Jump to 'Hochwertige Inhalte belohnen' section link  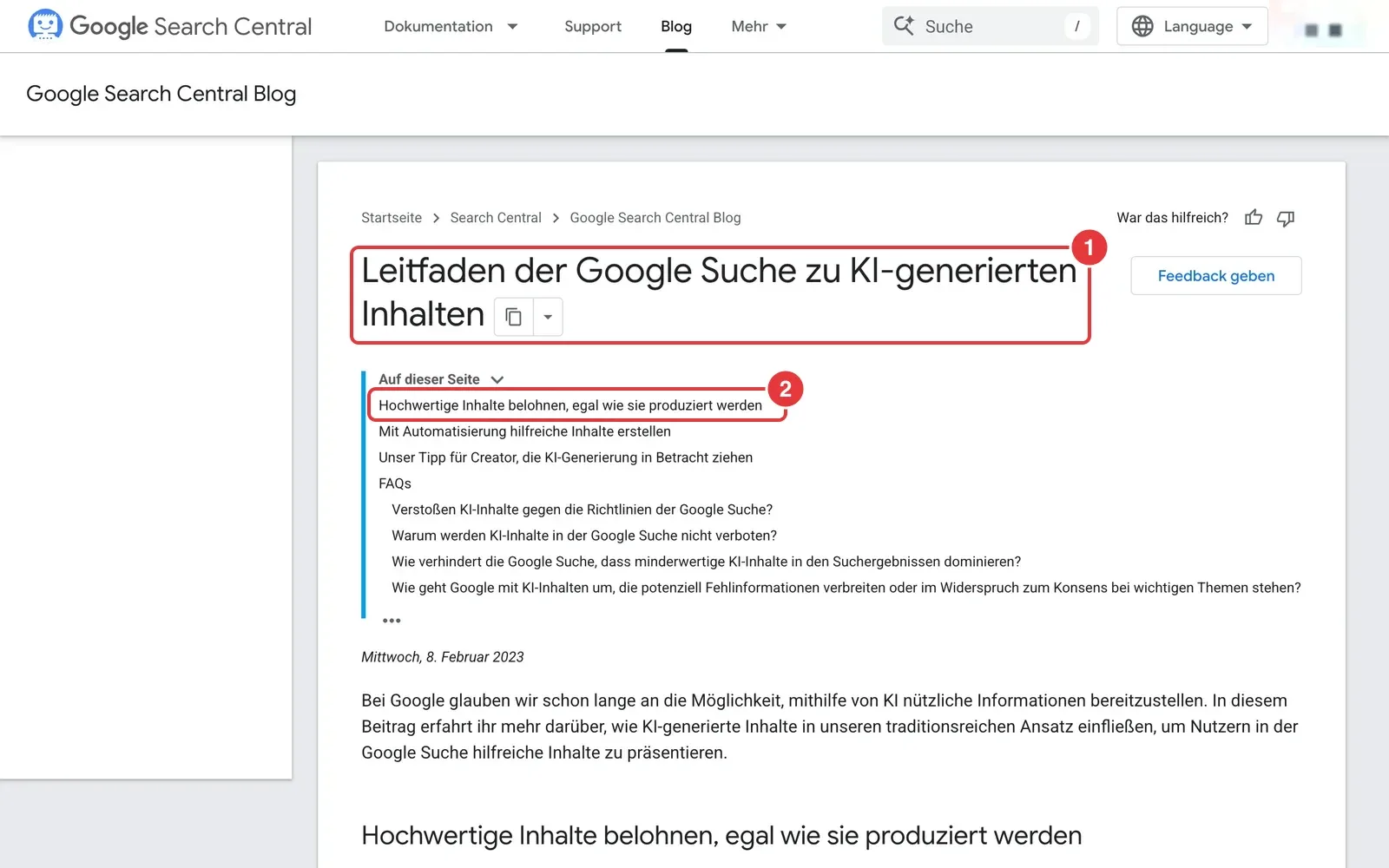coord(570,405)
